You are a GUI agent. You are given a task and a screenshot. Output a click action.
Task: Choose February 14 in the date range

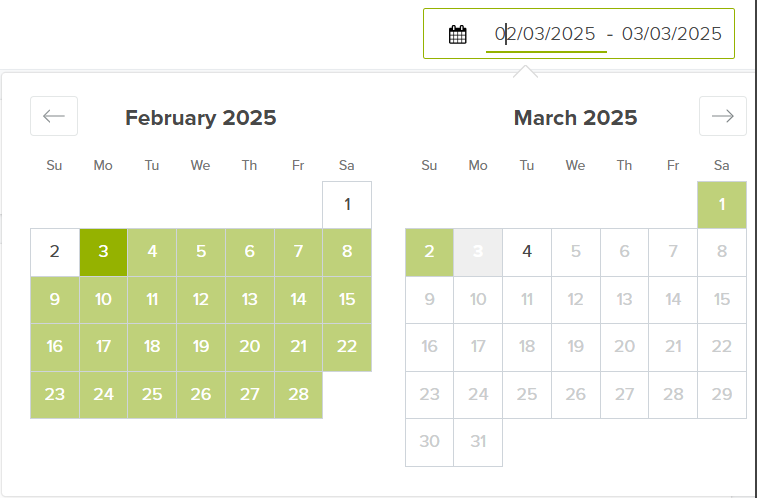pyautogui.click(x=298, y=299)
